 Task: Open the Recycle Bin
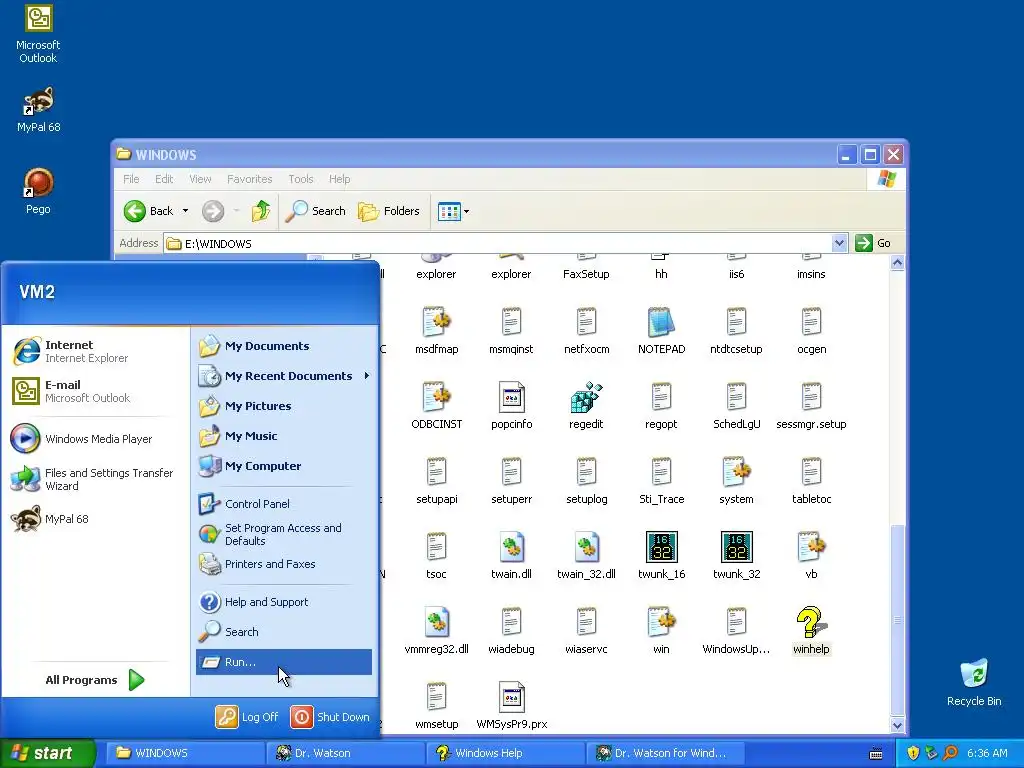[x=974, y=682]
